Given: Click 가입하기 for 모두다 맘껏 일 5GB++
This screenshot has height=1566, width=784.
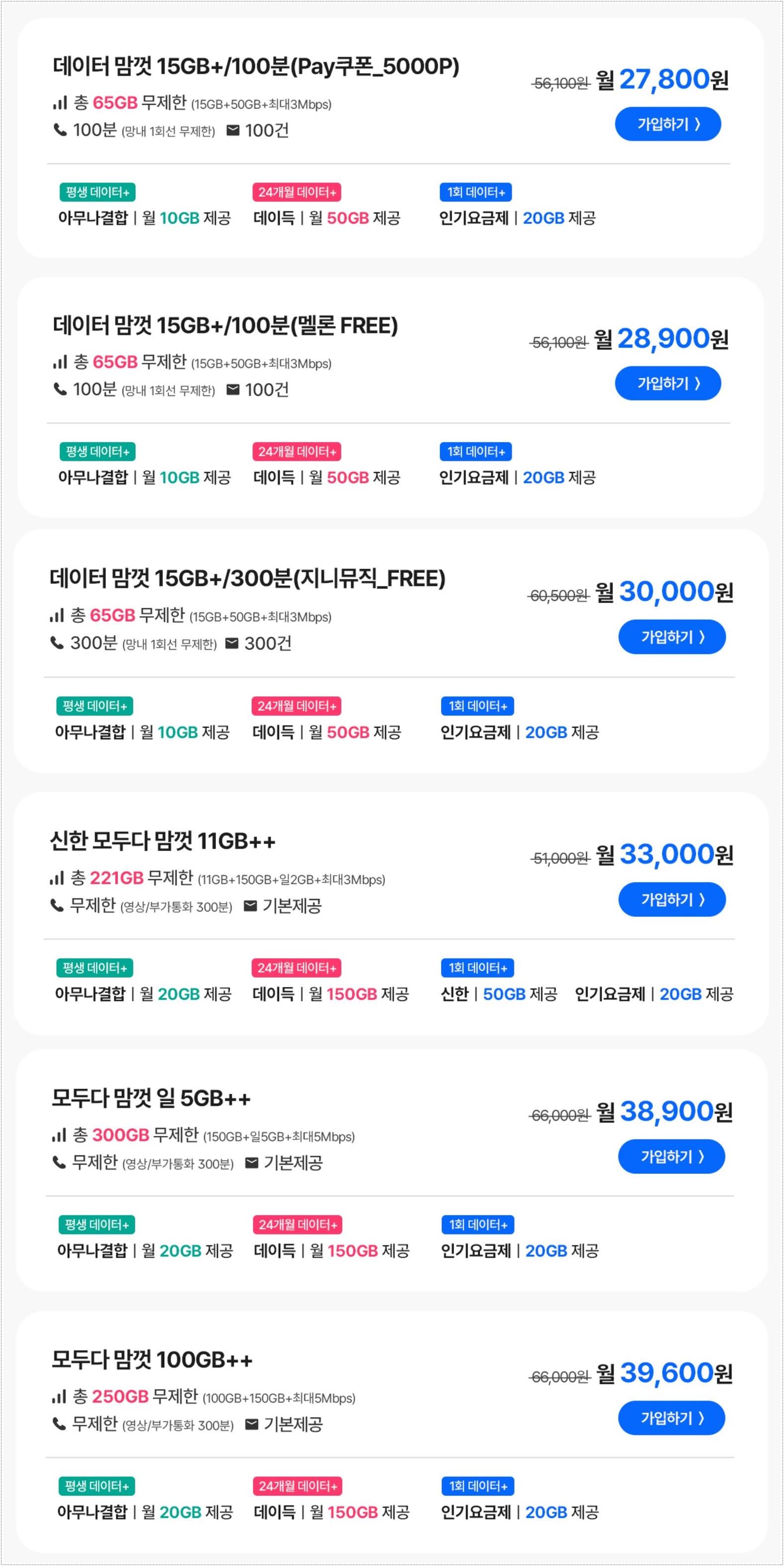Looking at the screenshot, I should [672, 1157].
